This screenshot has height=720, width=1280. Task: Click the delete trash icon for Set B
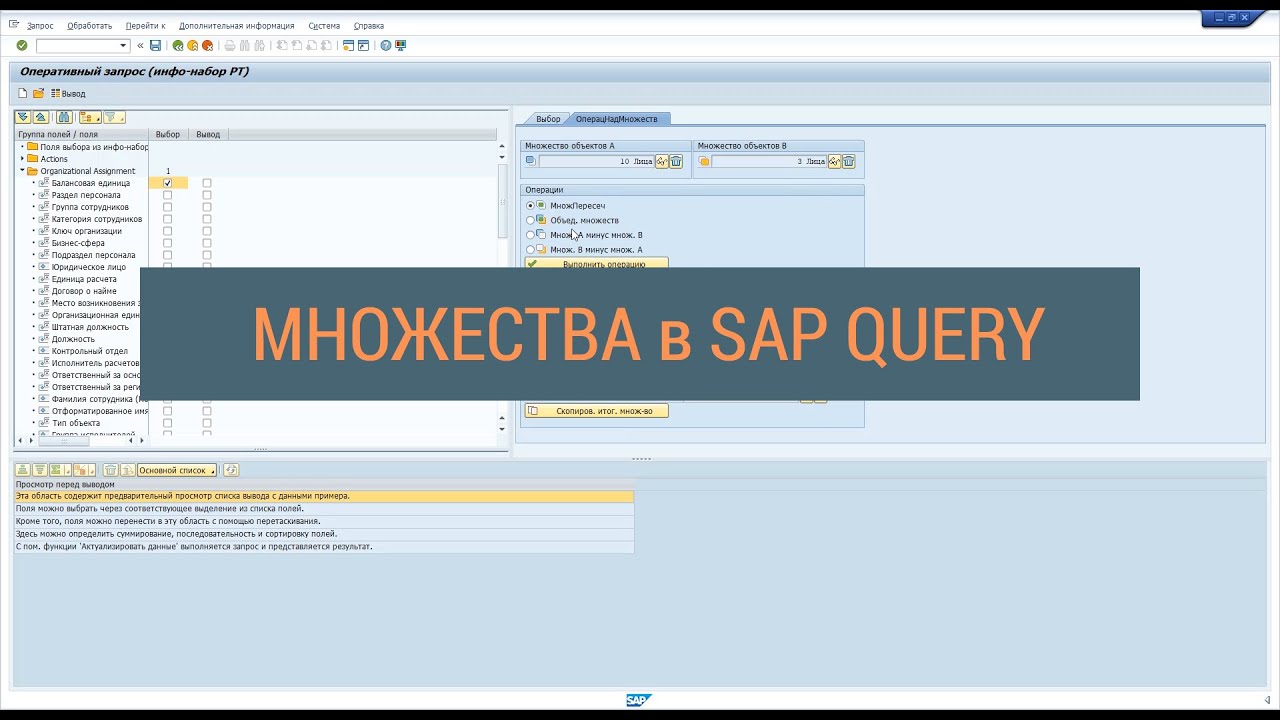tap(849, 161)
